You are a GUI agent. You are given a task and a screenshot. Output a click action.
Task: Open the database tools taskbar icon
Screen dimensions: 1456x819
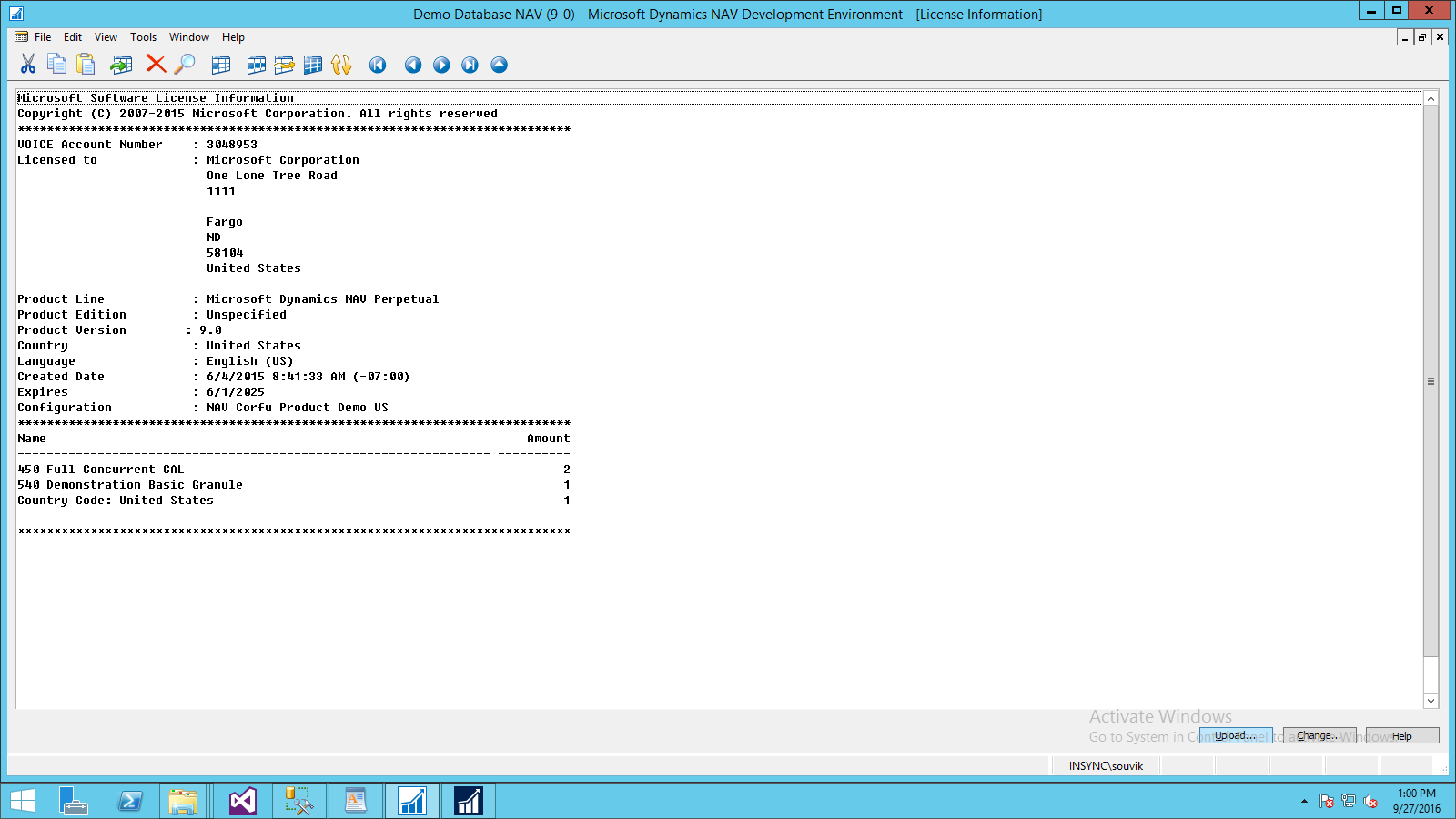tap(298, 801)
